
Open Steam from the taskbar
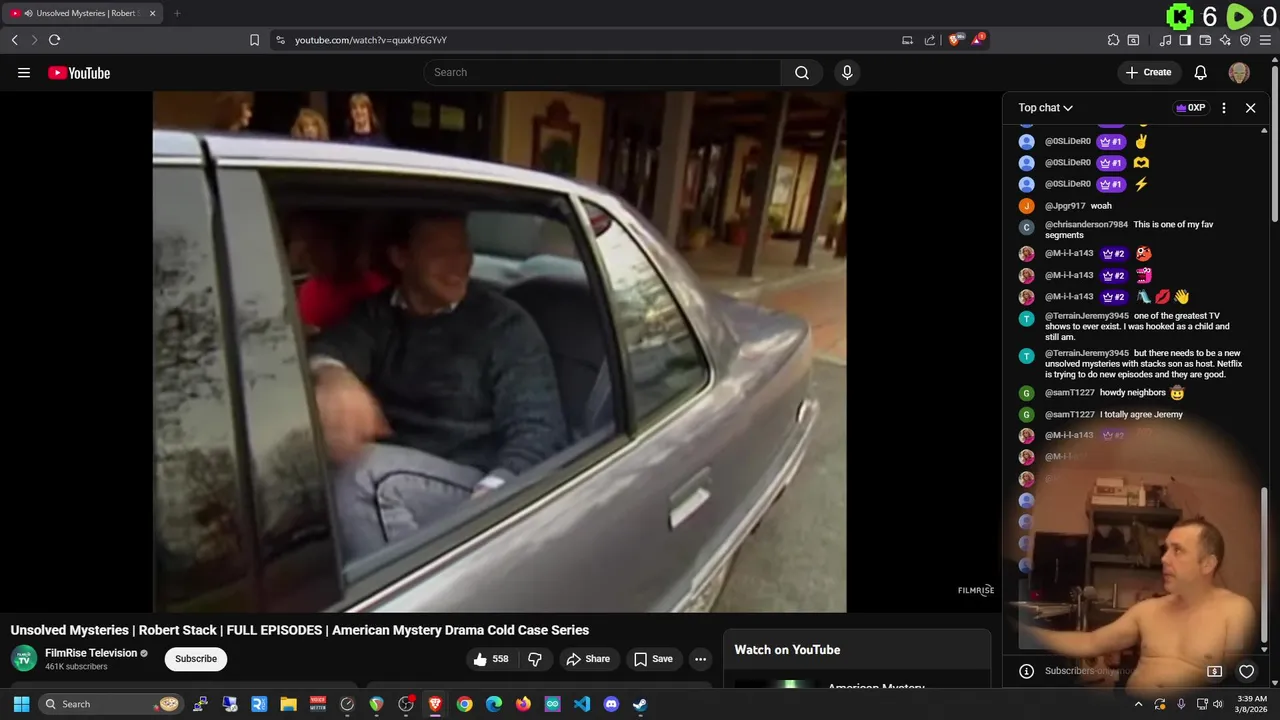coord(640,704)
